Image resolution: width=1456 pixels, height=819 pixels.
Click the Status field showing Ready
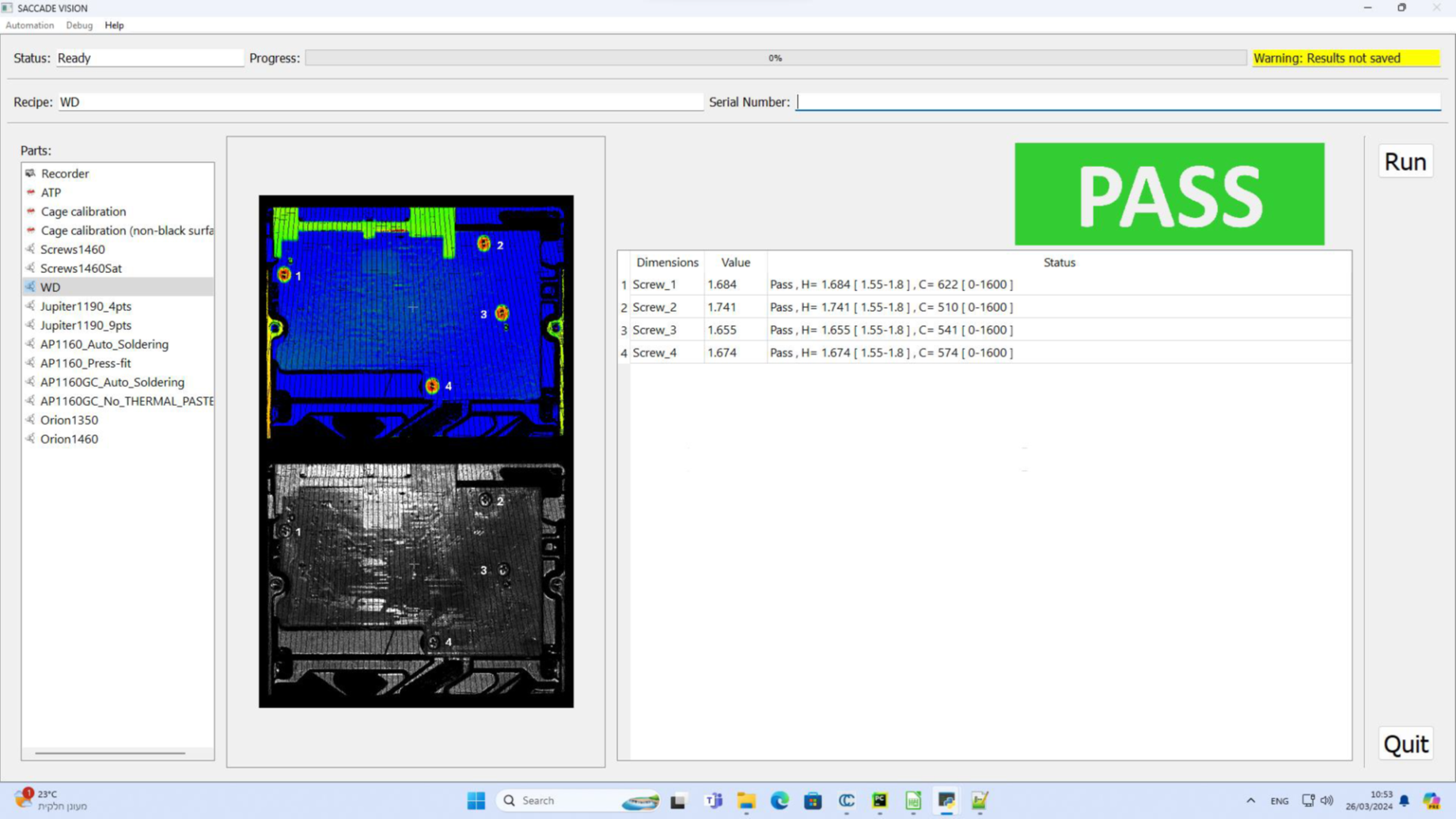tap(150, 58)
